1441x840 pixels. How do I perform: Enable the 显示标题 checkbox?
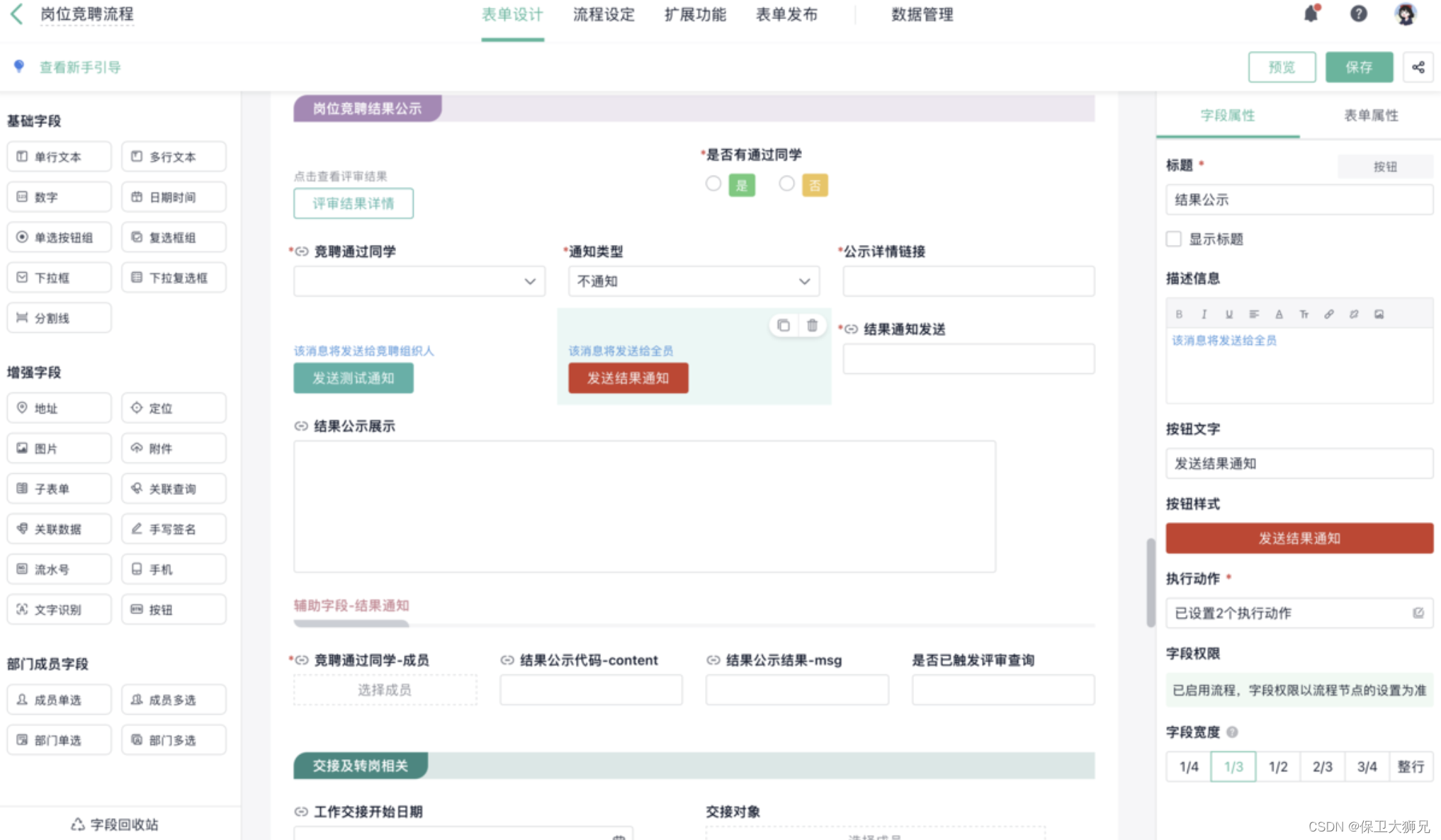1174,239
